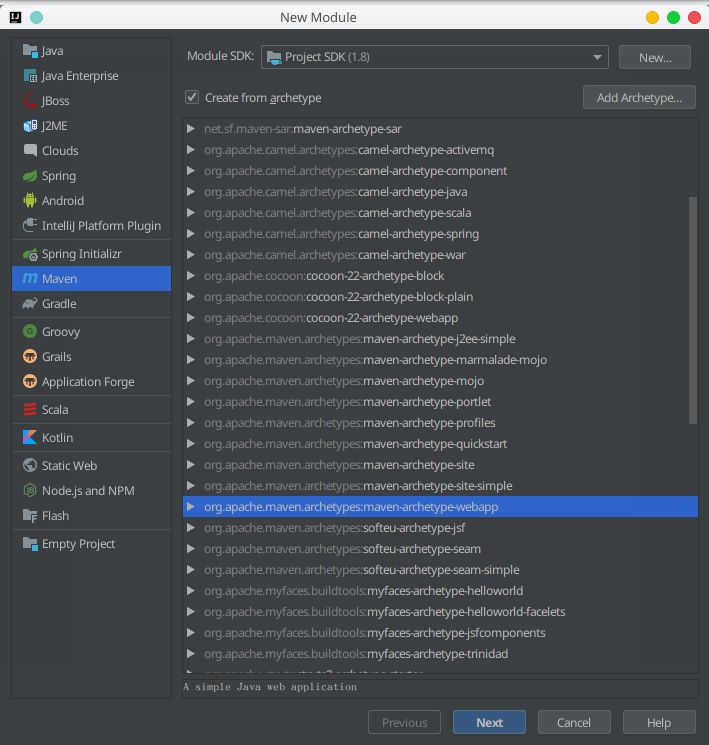The image size is (709, 745).
Task: Select the Grails icon
Action: click(x=30, y=356)
